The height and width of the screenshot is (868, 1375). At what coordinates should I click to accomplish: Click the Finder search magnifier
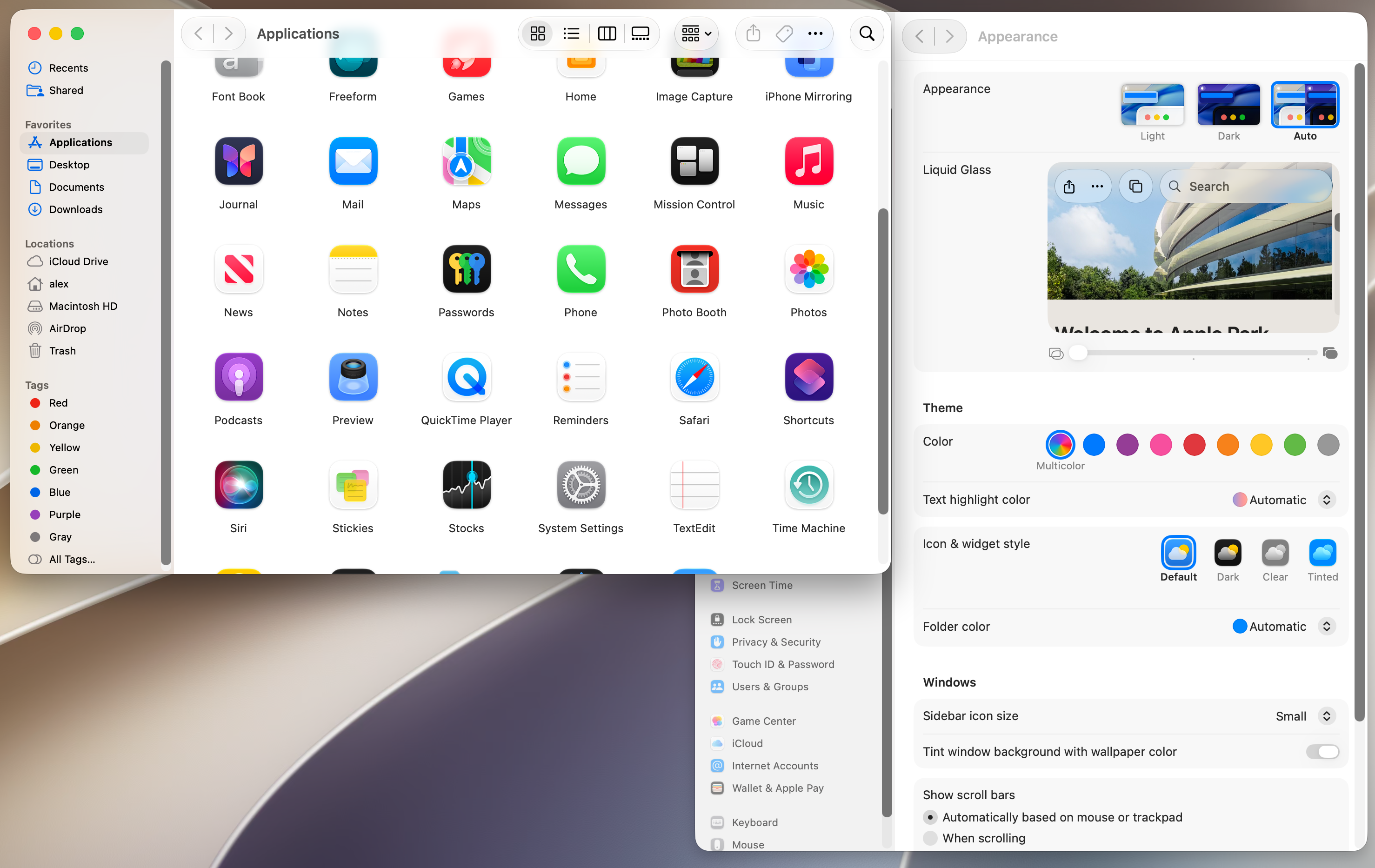tap(867, 33)
